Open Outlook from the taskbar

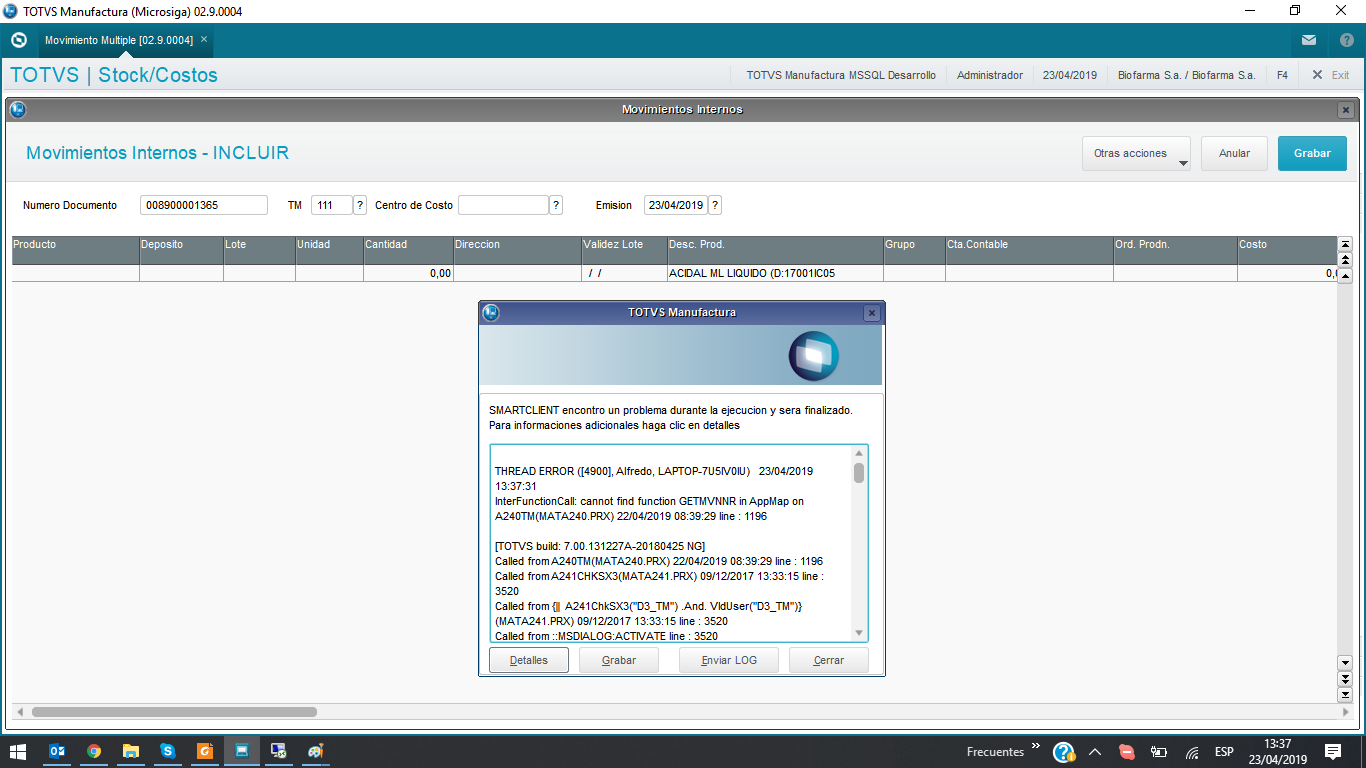(57, 751)
